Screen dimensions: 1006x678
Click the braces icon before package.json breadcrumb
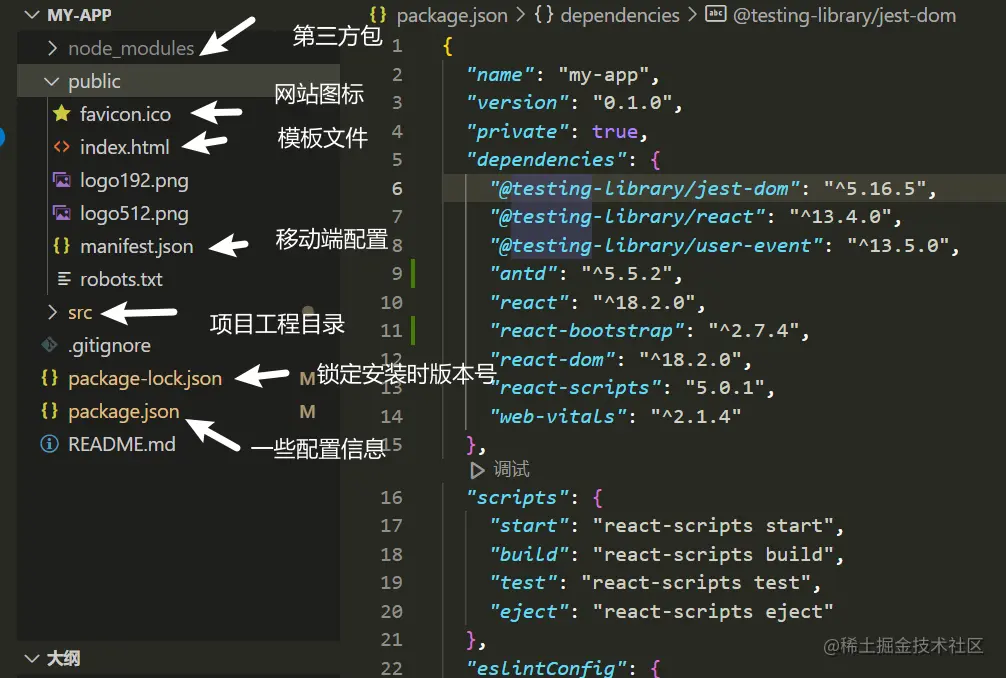click(378, 14)
